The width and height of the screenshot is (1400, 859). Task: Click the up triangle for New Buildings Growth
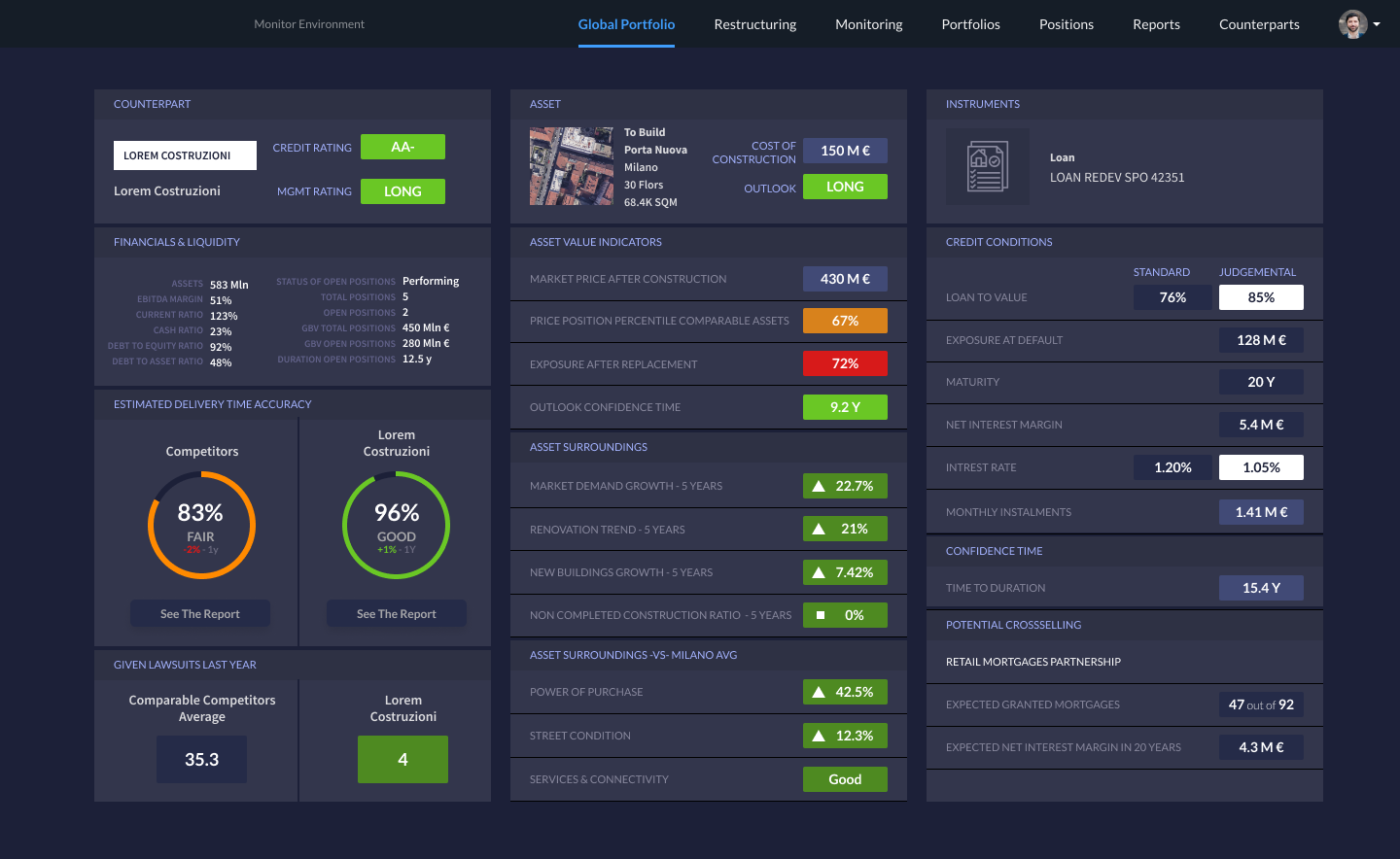(x=819, y=572)
